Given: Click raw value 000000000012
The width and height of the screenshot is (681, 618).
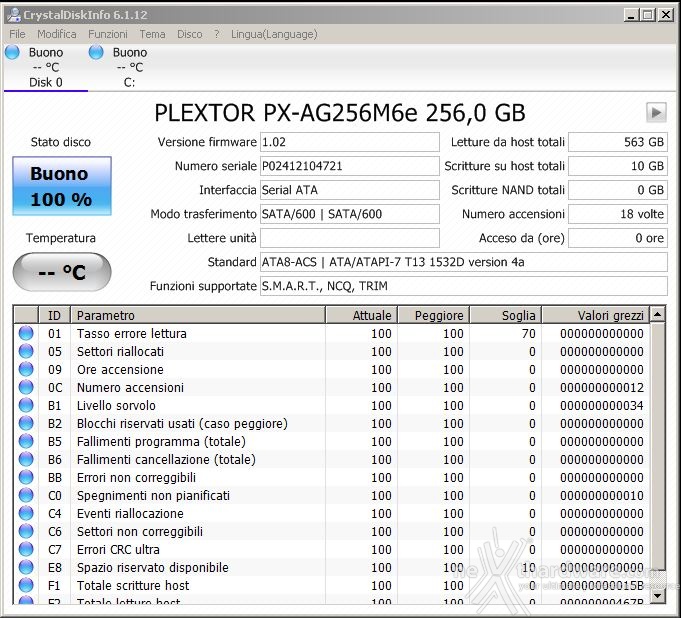Looking at the screenshot, I should coord(602,387).
